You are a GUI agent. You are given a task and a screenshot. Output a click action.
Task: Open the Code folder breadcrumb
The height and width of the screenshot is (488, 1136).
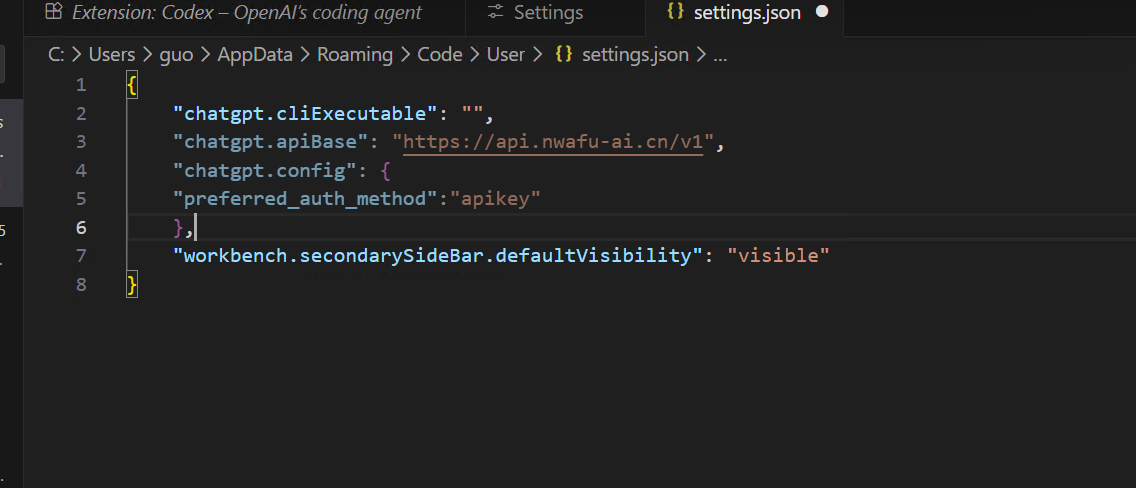click(439, 55)
